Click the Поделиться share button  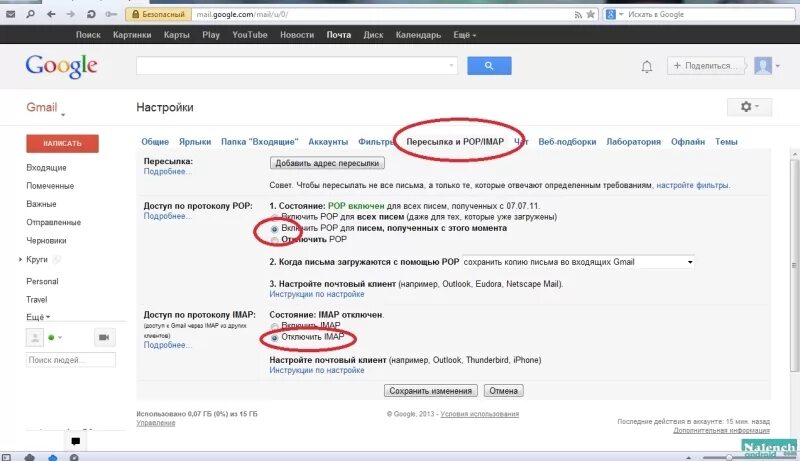[704, 66]
